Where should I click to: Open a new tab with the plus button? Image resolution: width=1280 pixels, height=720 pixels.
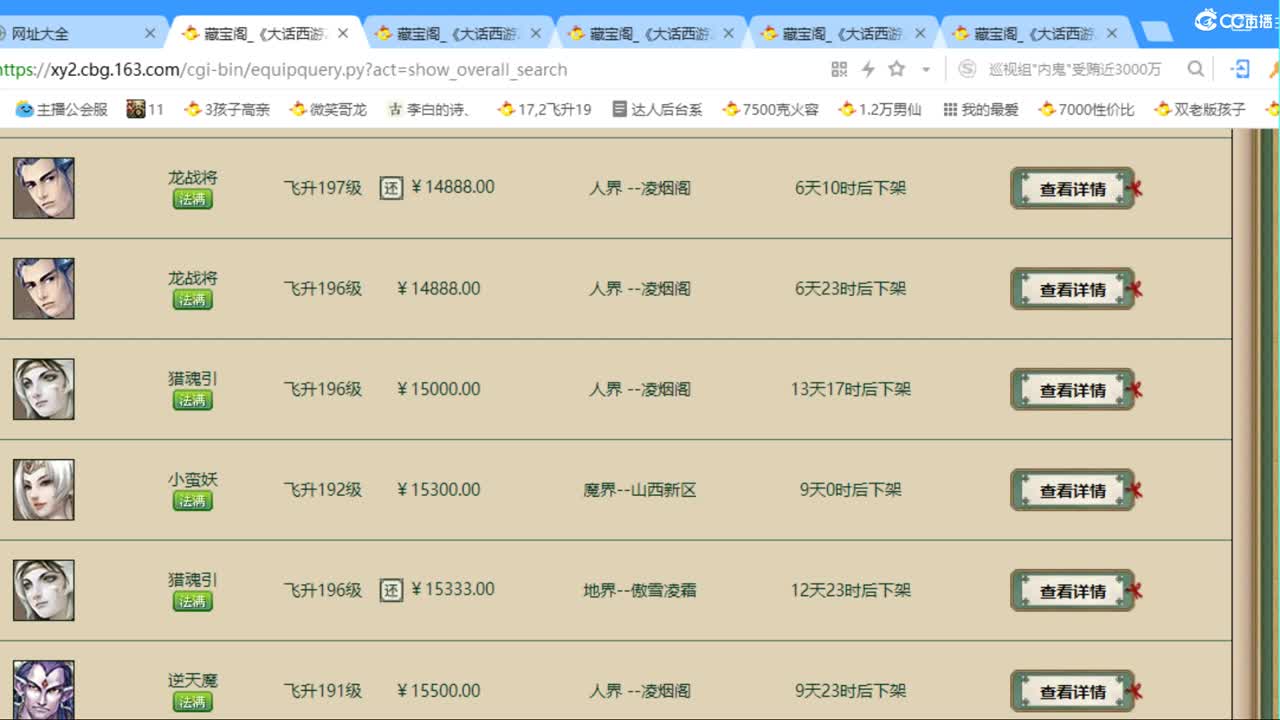(1157, 33)
